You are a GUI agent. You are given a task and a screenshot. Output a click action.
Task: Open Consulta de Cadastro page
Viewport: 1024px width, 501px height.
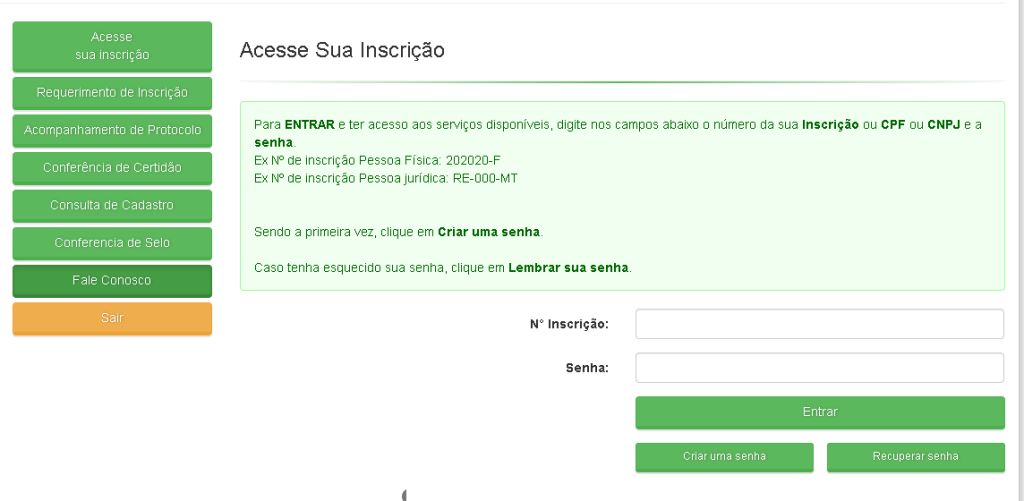click(112, 205)
